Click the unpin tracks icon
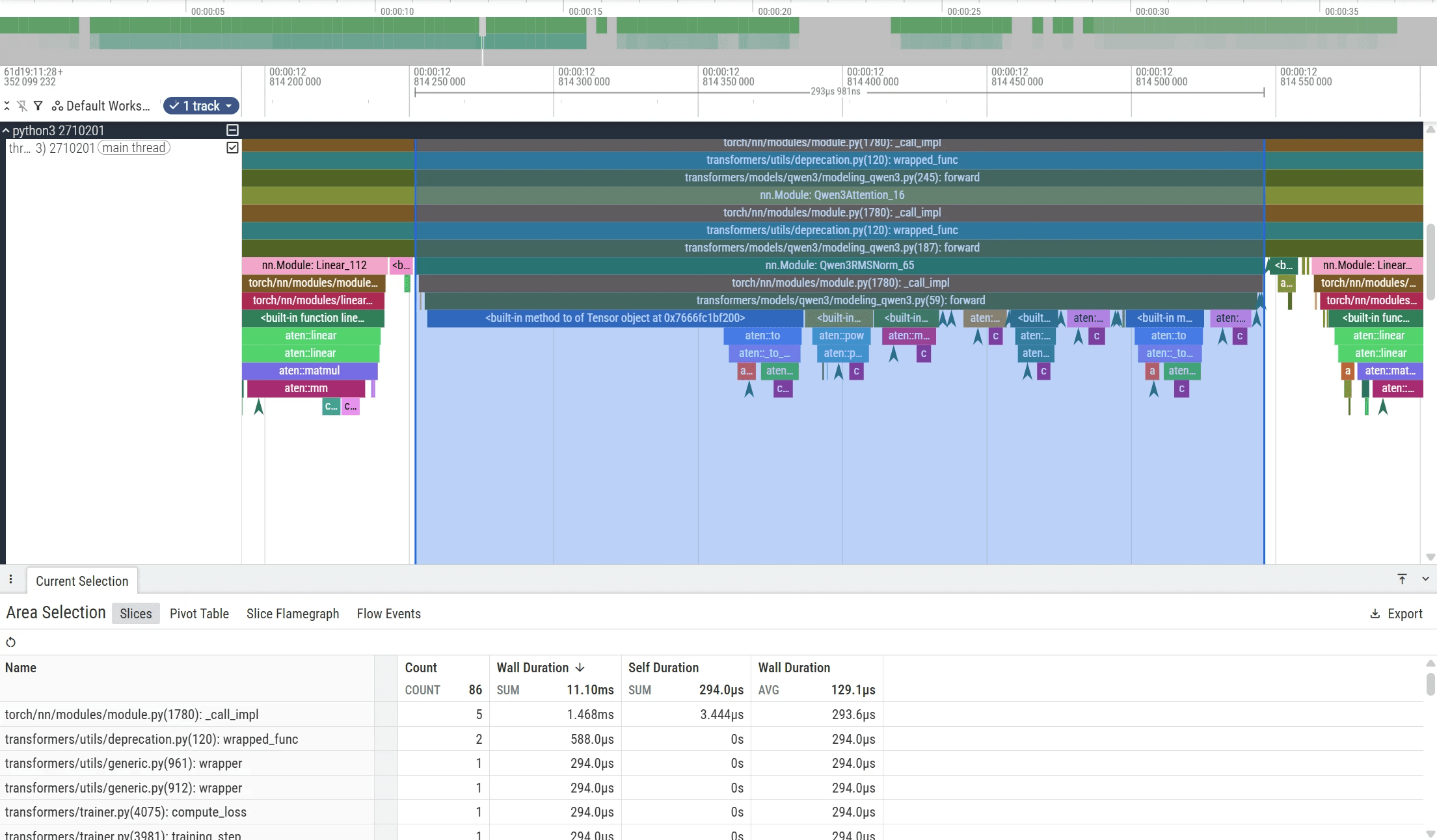The width and height of the screenshot is (1437, 840). tap(22, 106)
